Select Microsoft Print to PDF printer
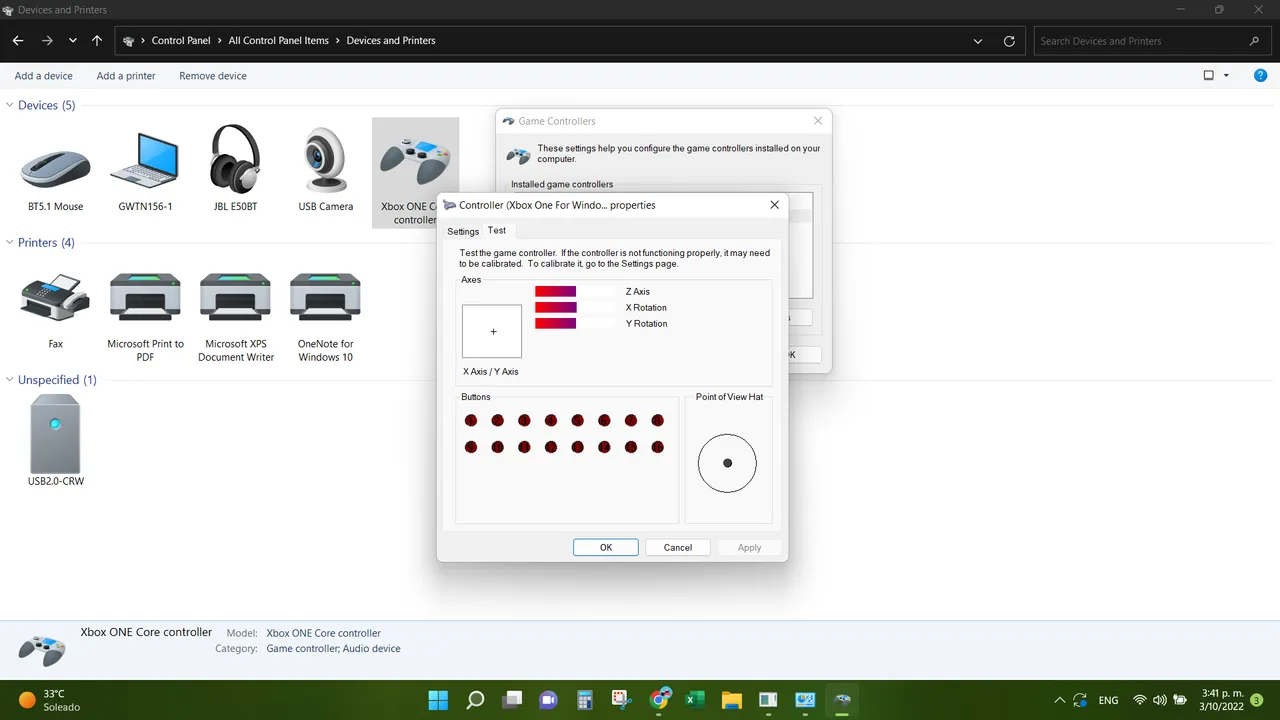 tap(145, 315)
